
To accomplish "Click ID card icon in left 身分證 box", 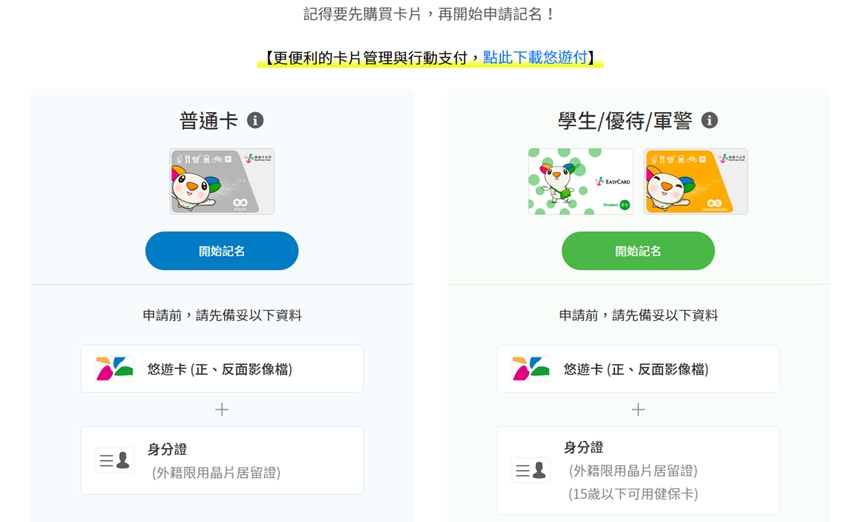I will 114,460.
